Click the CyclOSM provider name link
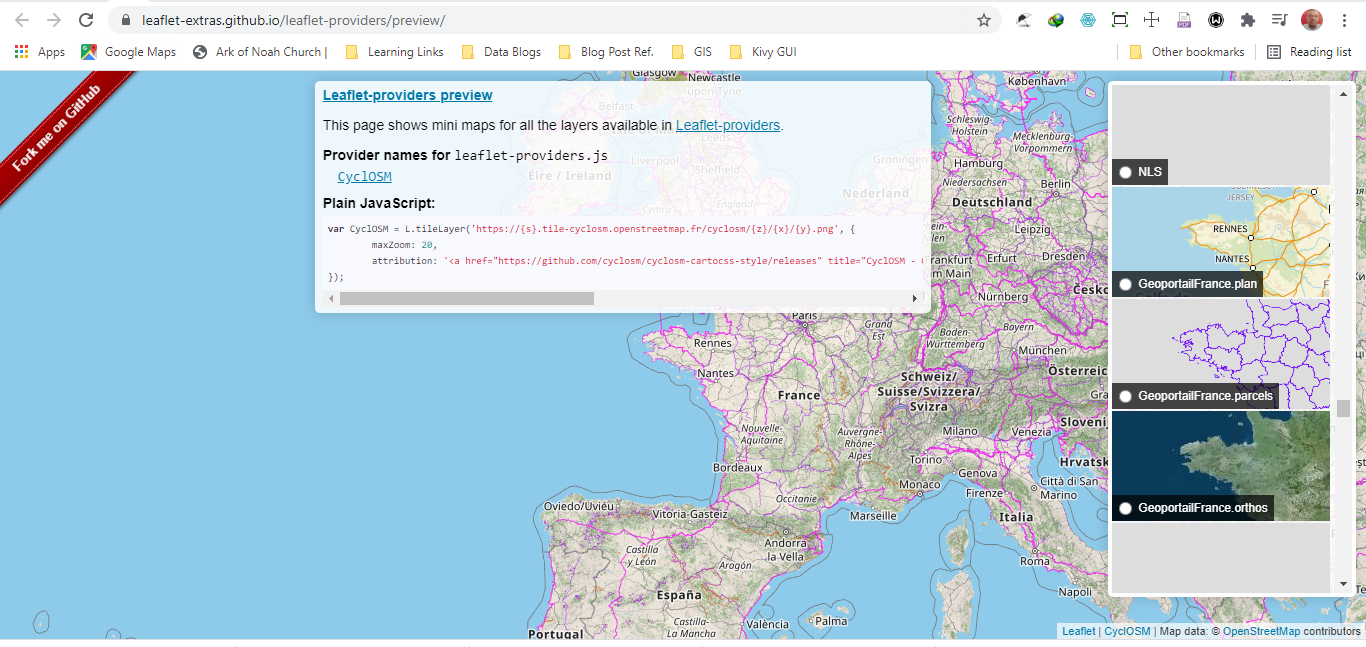Image resolution: width=1366 pixels, height=647 pixels. click(x=364, y=177)
